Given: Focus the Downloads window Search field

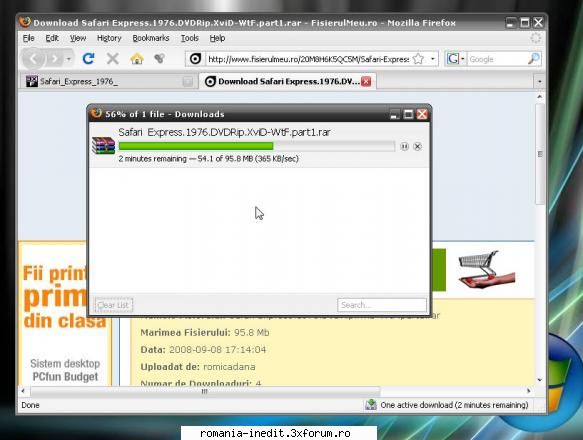Looking at the screenshot, I should (382, 305).
